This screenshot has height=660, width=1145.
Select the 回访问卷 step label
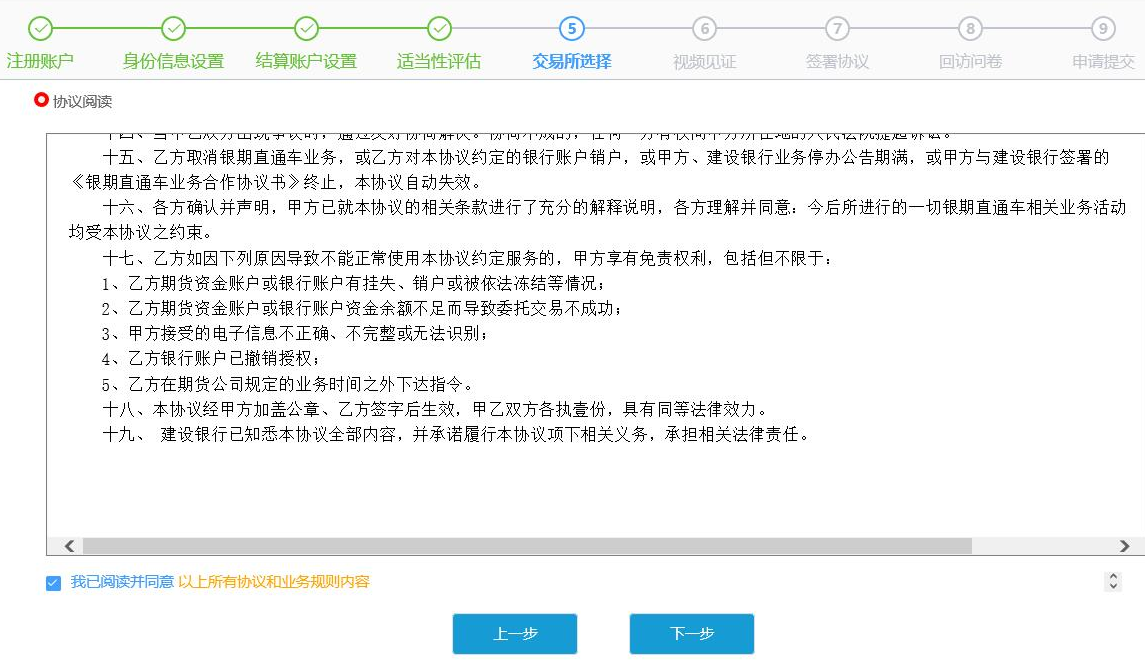coord(970,61)
